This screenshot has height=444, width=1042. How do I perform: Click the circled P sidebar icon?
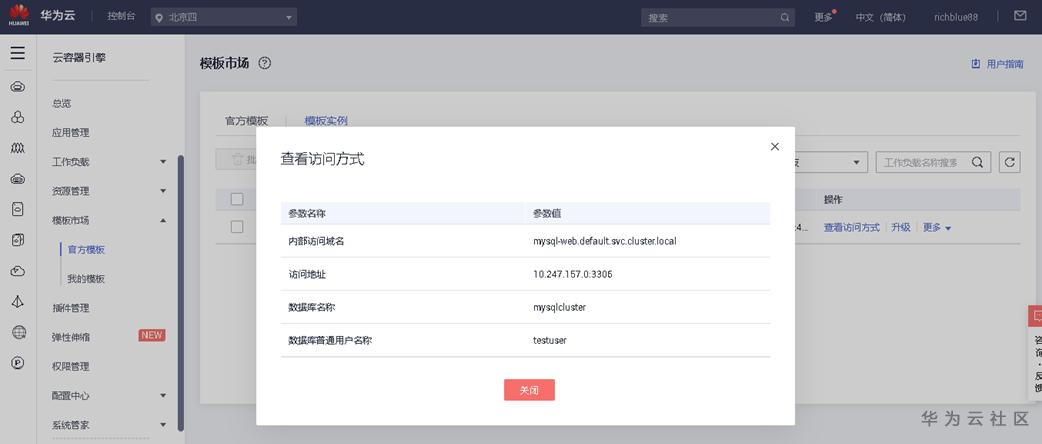(x=18, y=363)
